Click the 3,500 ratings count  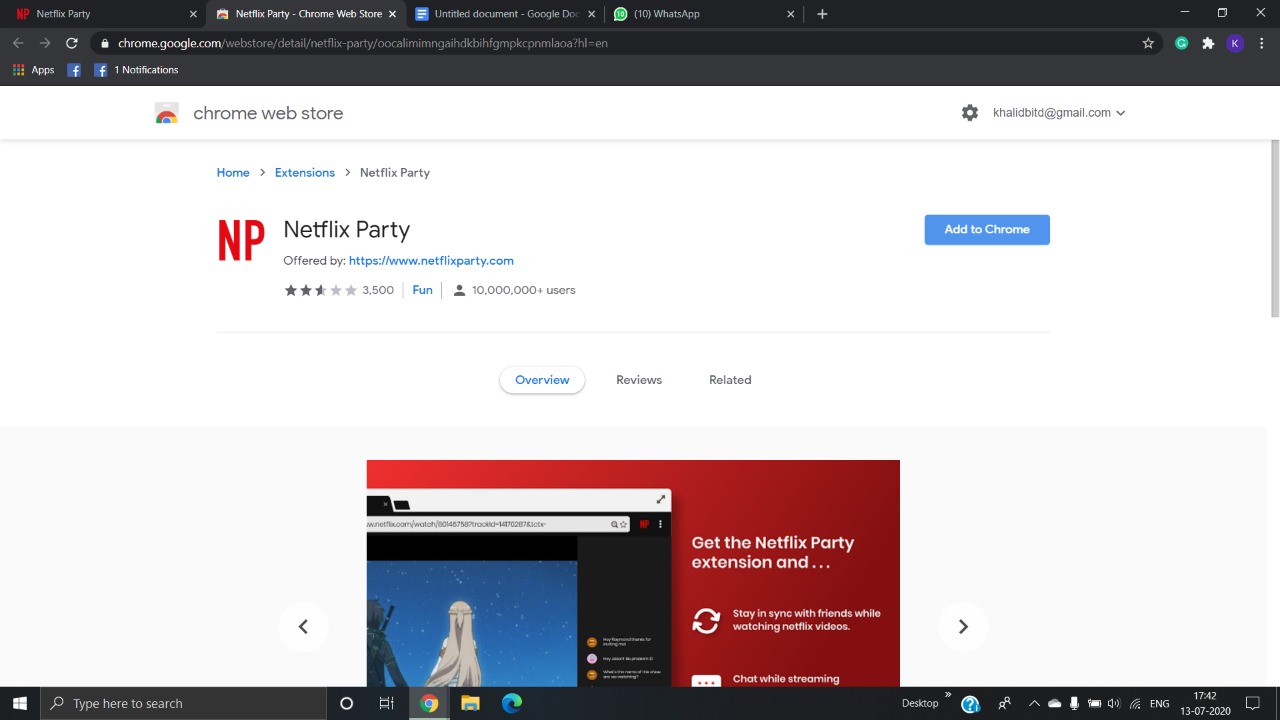pos(378,290)
